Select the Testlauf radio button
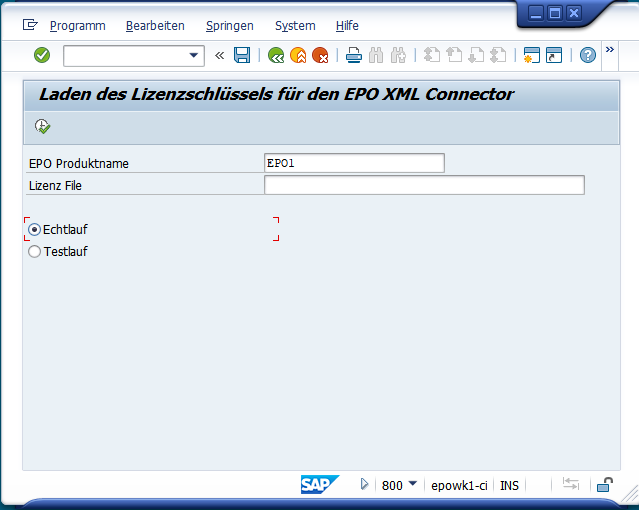This screenshot has height=510, width=639. (34, 252)
